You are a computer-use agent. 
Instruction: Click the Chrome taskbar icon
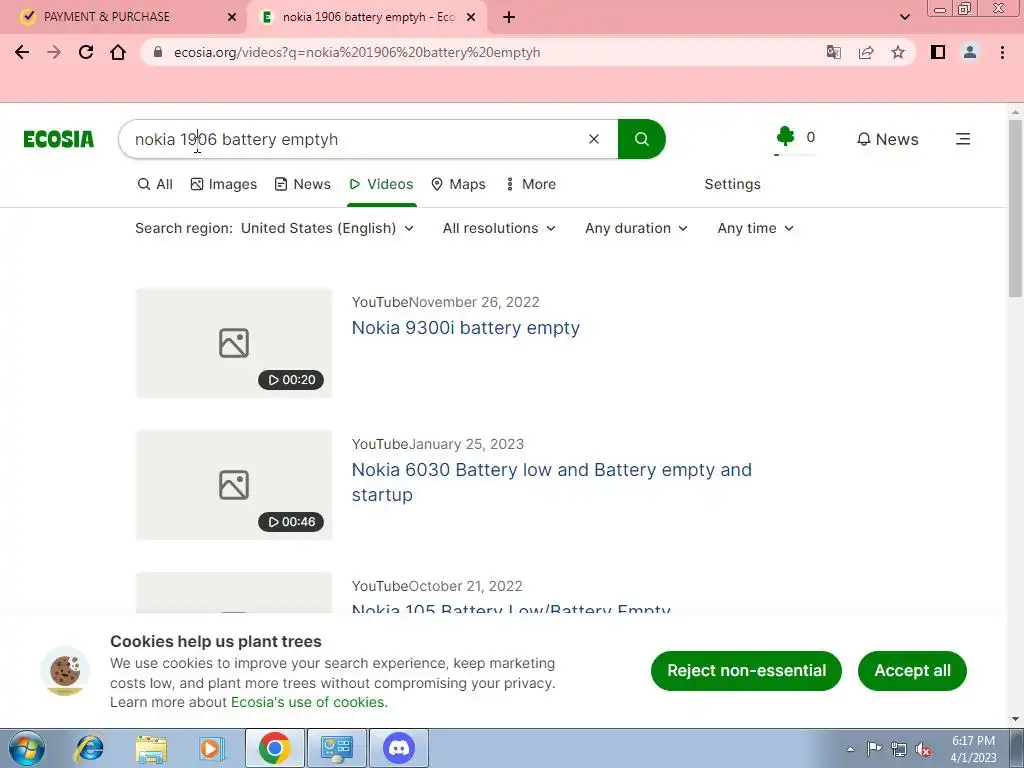(x=274, y=748)
